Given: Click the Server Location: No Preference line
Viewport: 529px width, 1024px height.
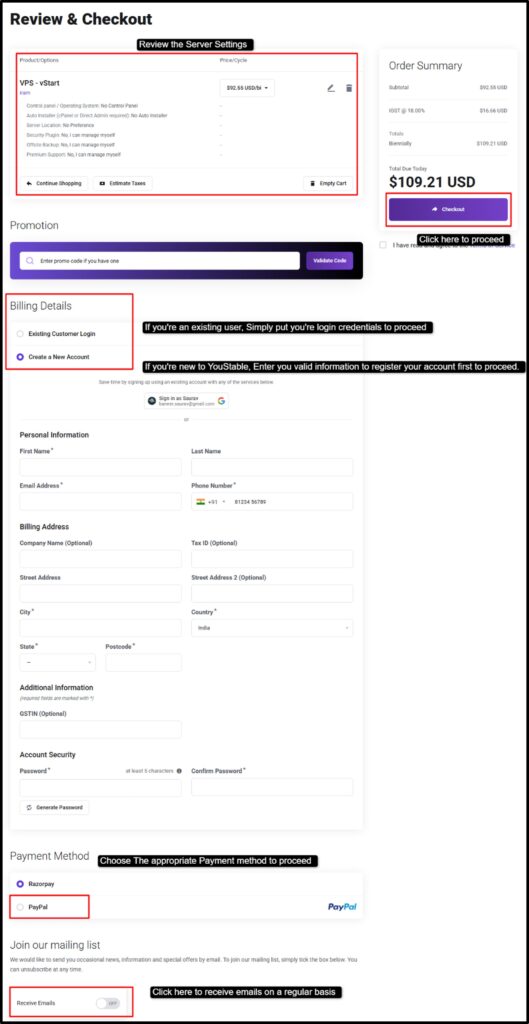Looking at the screenshot, I should pos(60,125).
